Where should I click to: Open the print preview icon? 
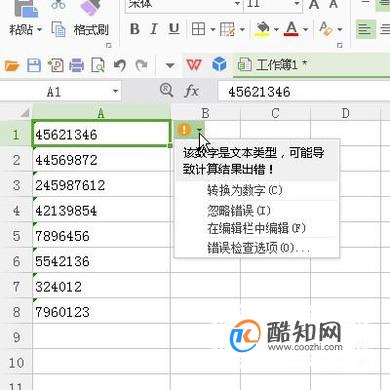98,65
